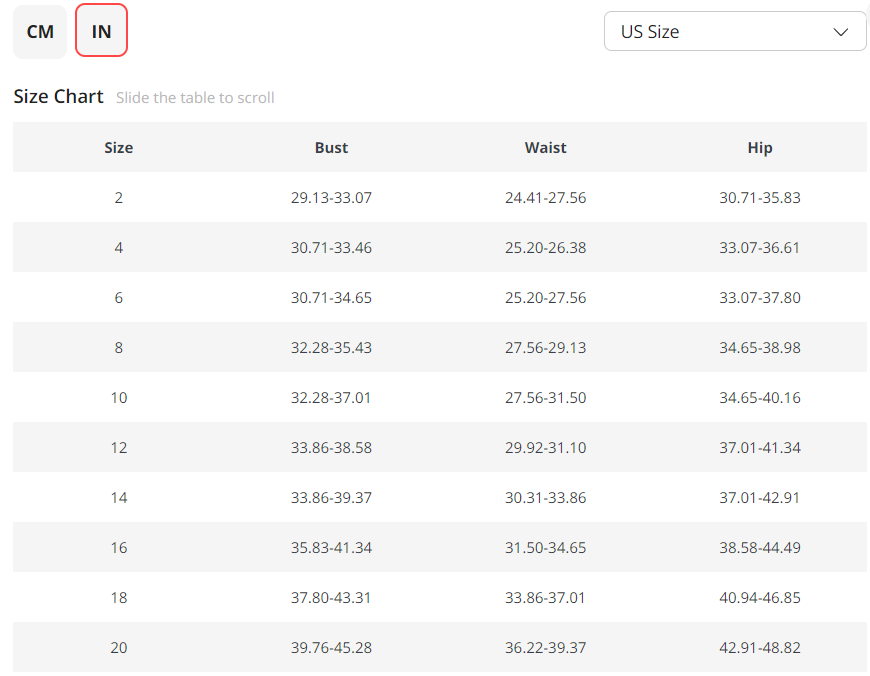This screenshot has height=676, width=870.
Task: Click the Bust column header
Action: 331,147
